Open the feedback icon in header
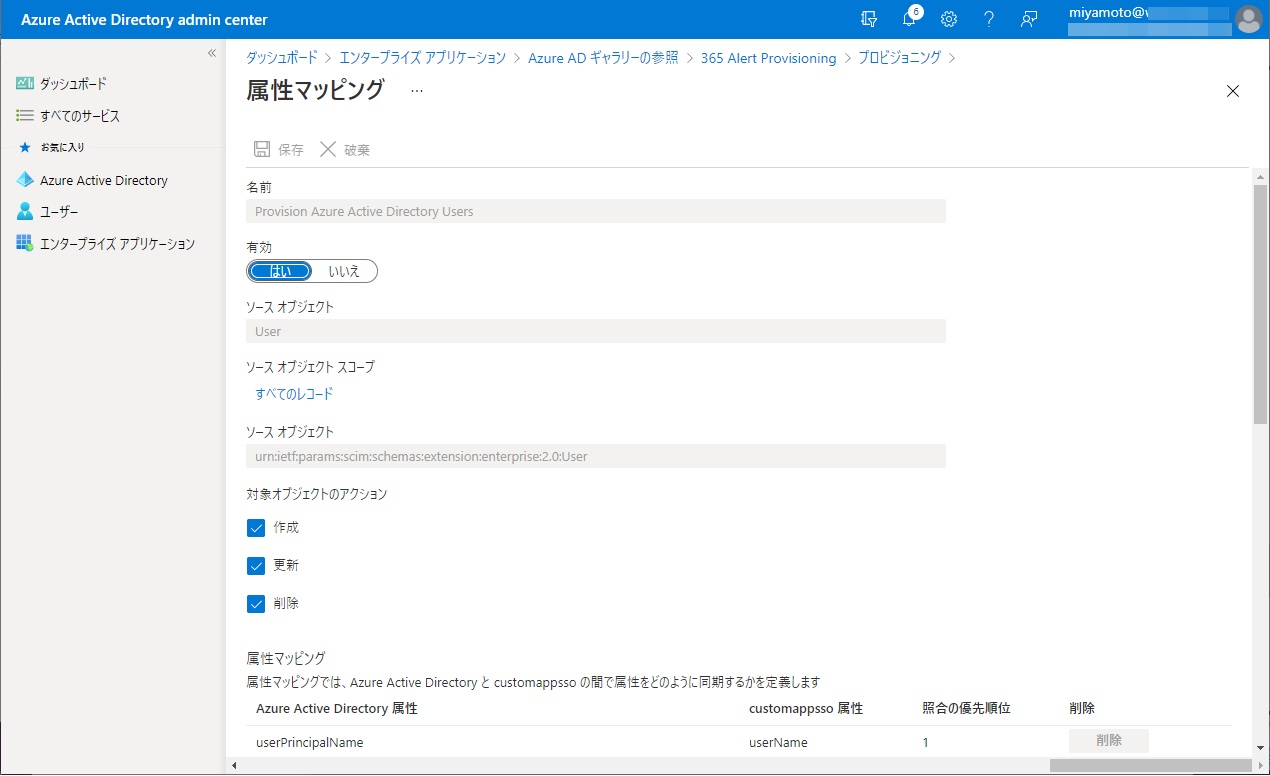The height and width of the screenshot is (776, 1270). [x=1028, y=19]
